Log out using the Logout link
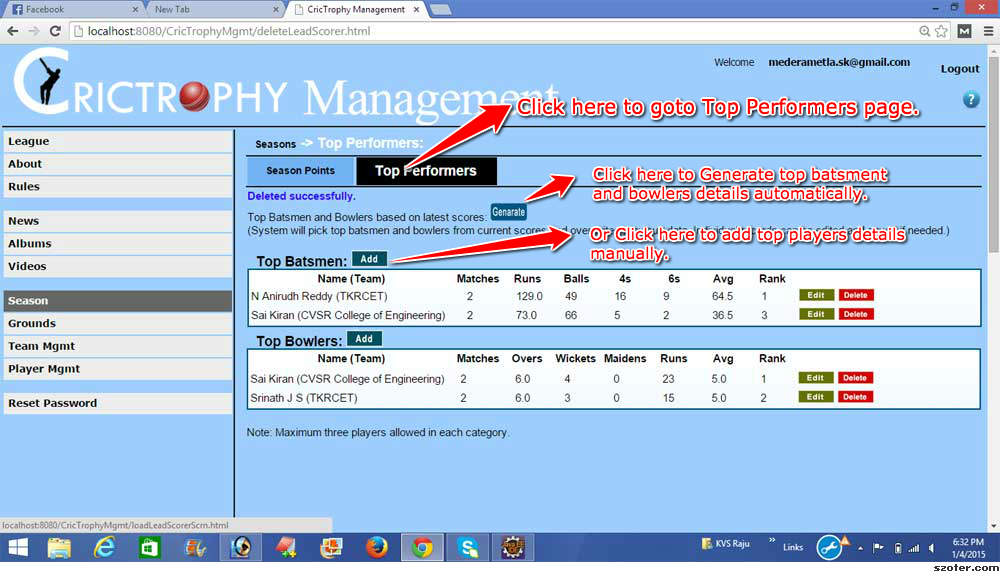 coord(960,69)
